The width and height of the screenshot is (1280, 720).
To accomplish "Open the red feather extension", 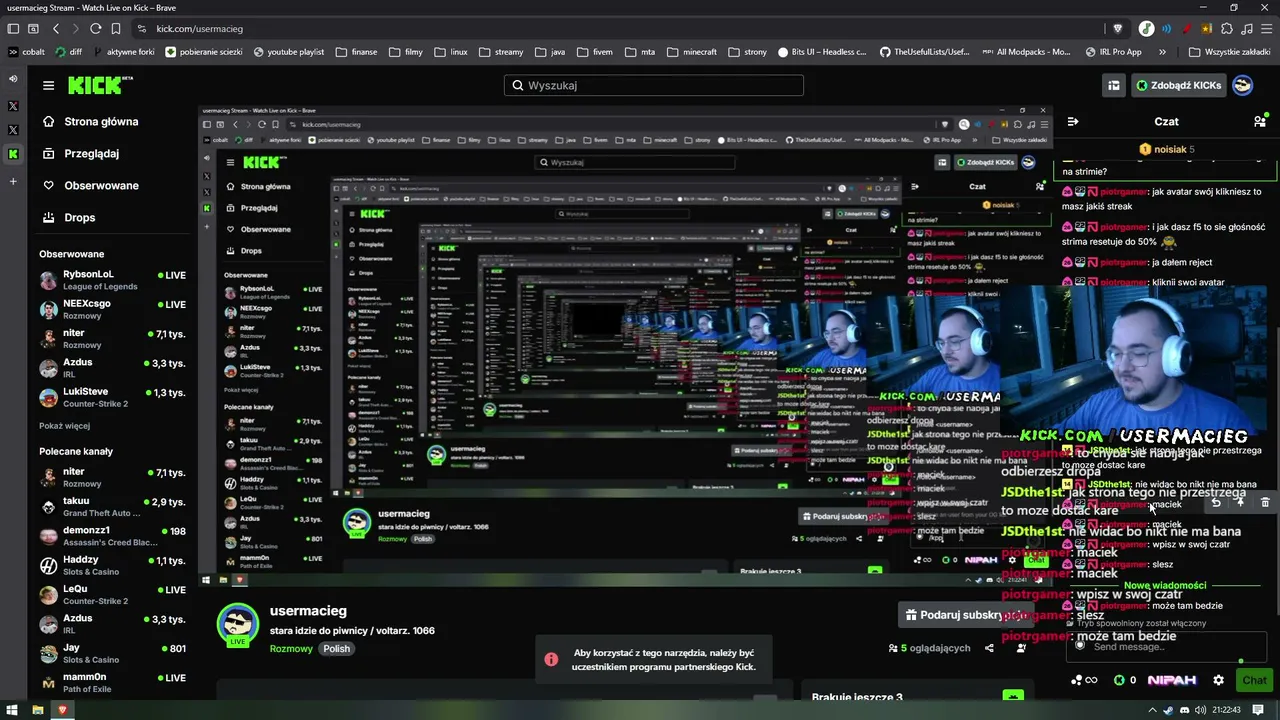I will click(1187, 28).
